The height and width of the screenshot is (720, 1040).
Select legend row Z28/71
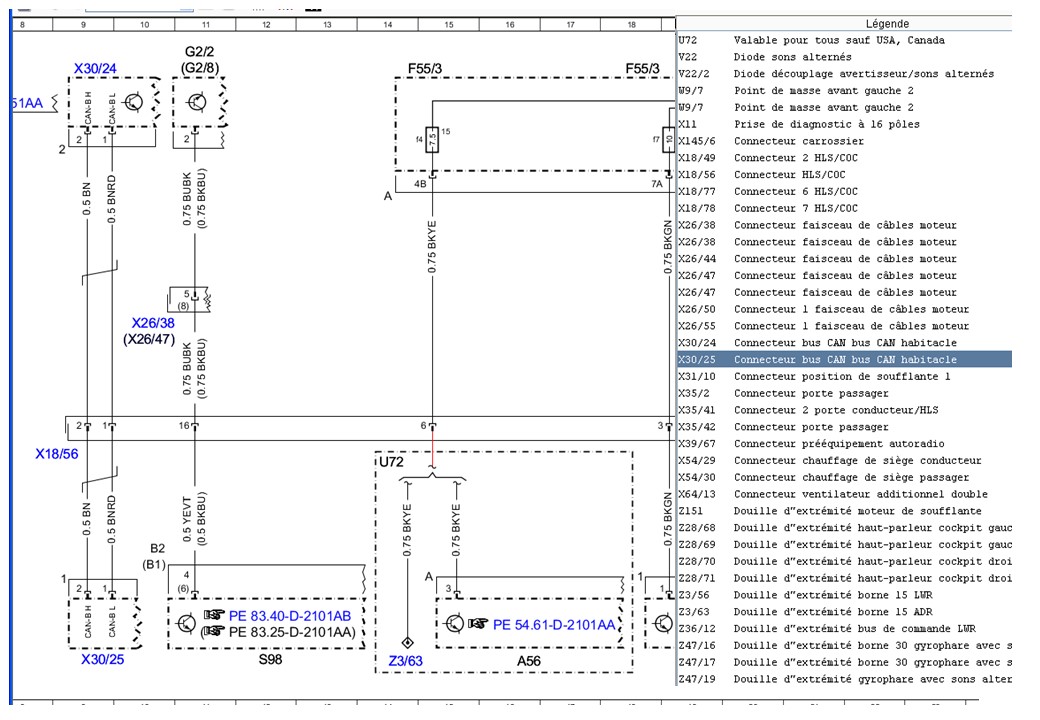844,578
